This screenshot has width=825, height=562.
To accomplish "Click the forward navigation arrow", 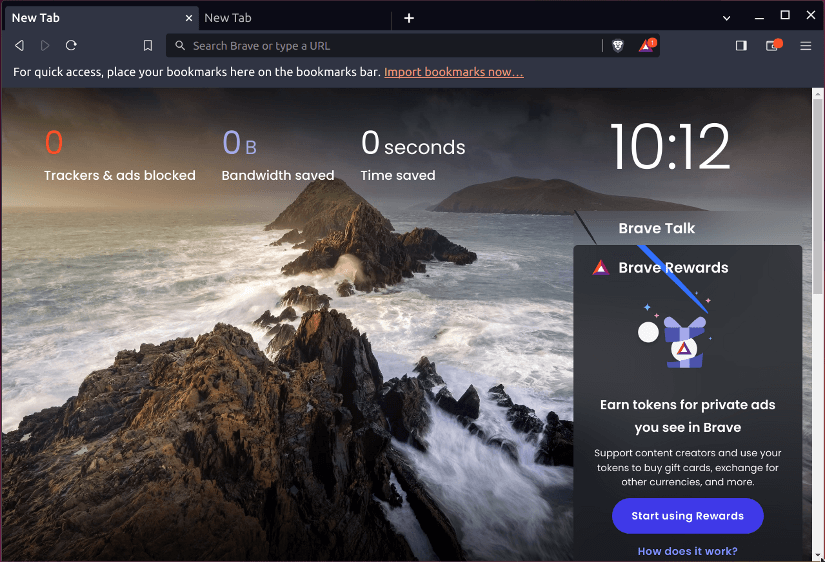I will 45,46.
